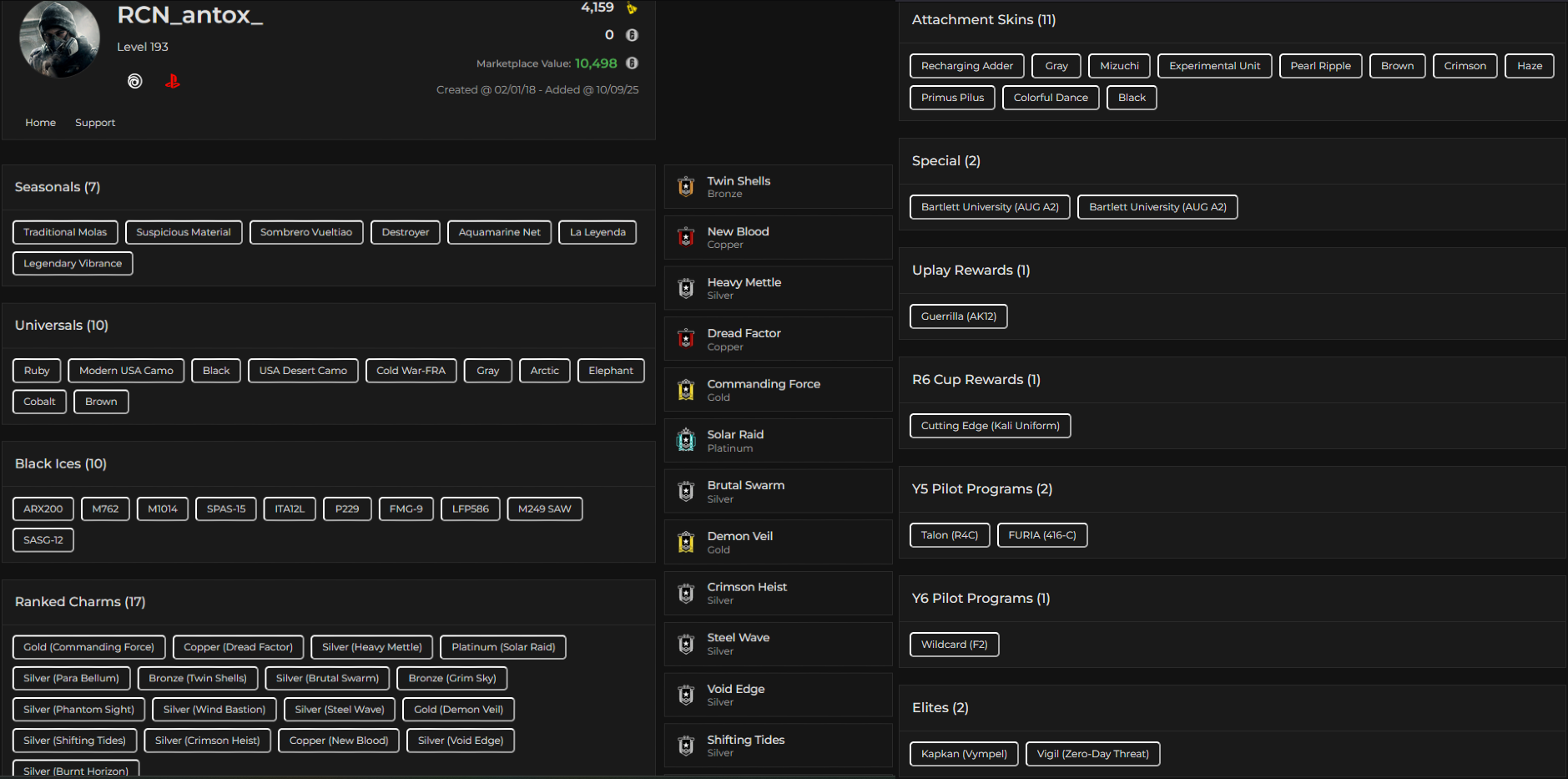Open the Support tab
Screen dimensions: 1568x779
[x=95, y=123]
